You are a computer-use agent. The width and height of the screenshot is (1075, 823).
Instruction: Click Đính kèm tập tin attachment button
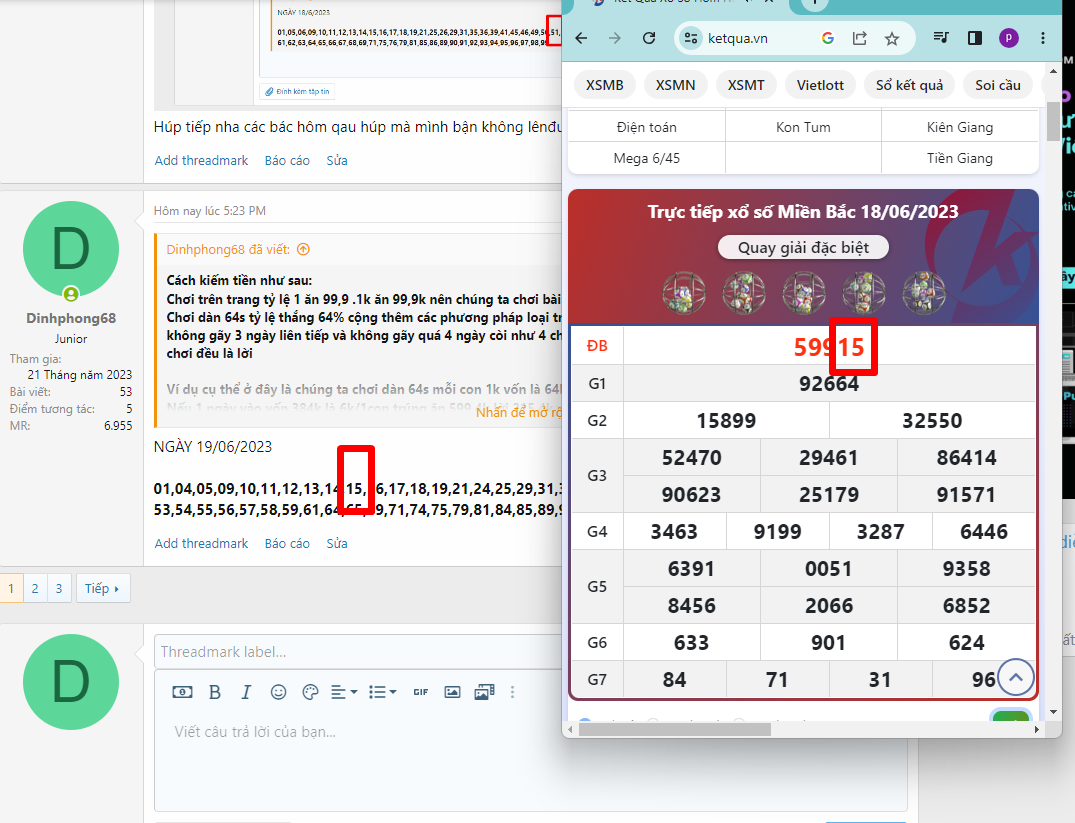point(298,91)
